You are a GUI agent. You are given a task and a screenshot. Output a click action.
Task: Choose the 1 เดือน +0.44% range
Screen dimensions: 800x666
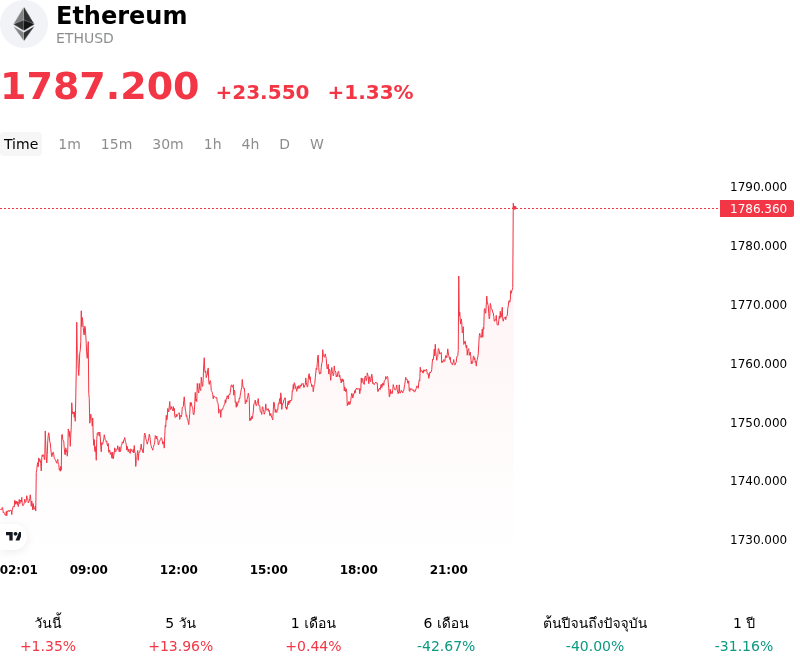(x=313, y=634)
